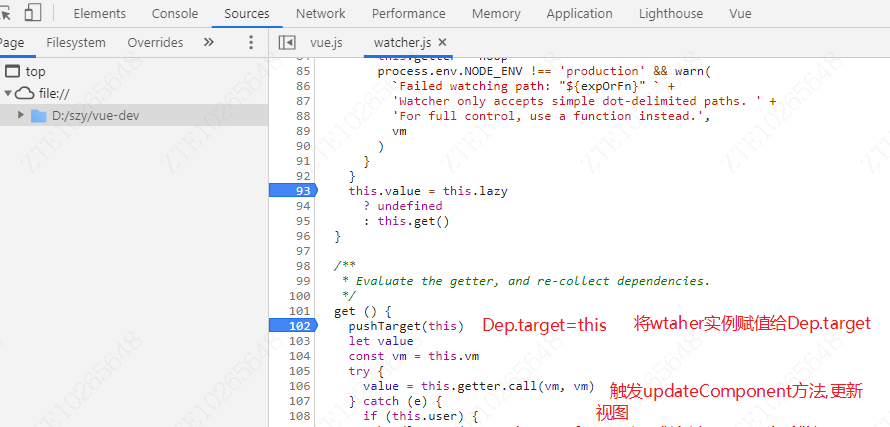Screen dimensions: 890x427
Task: Switch to the Lighthouse tab
Action: pyautogui.click(x=671, y=14)
